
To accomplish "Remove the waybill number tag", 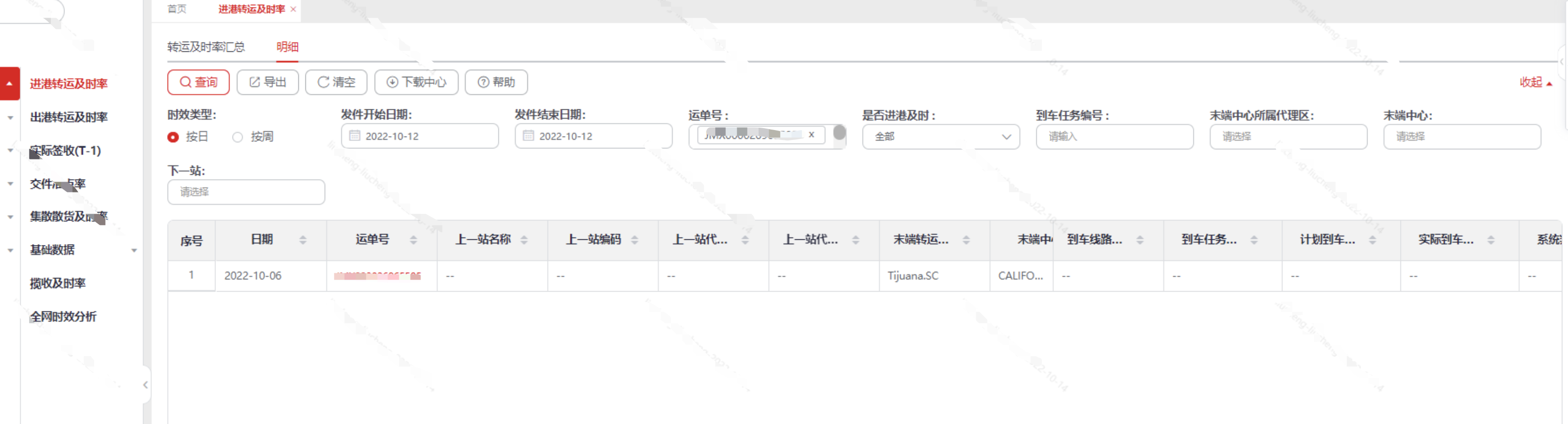I will point(811,135).
